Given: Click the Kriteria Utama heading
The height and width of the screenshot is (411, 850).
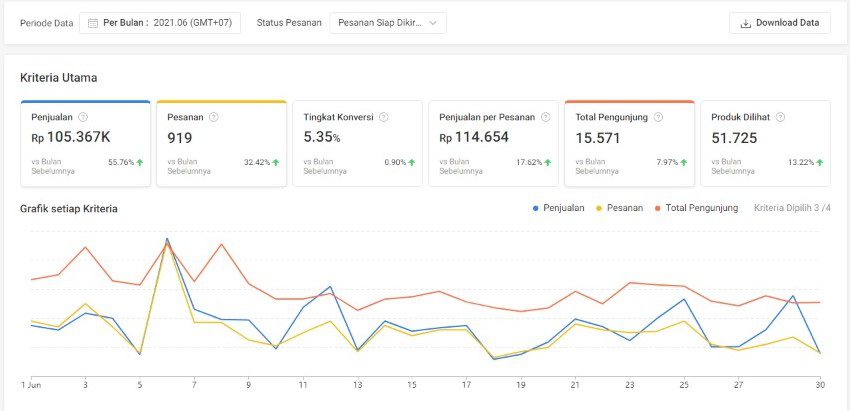Looking at the screenshot, I should [x=59, y=78].
